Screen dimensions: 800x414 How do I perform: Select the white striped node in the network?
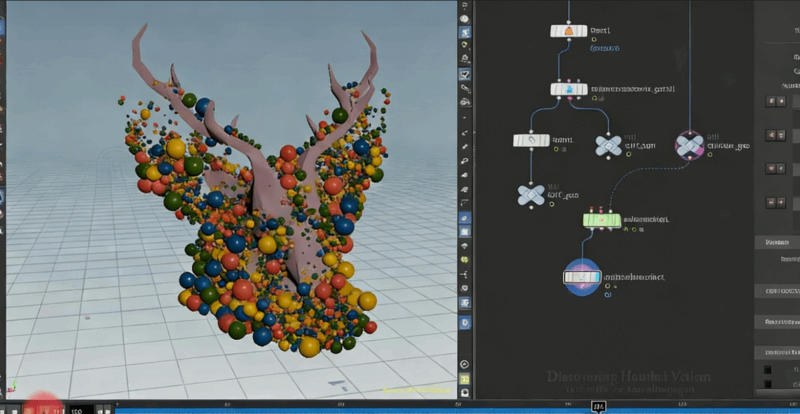530,141
